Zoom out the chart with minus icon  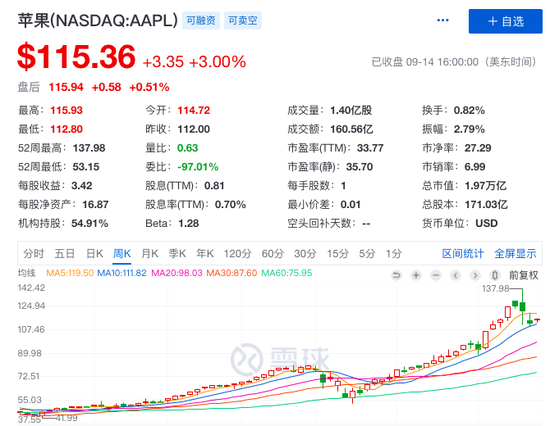(x=436, y=275)
